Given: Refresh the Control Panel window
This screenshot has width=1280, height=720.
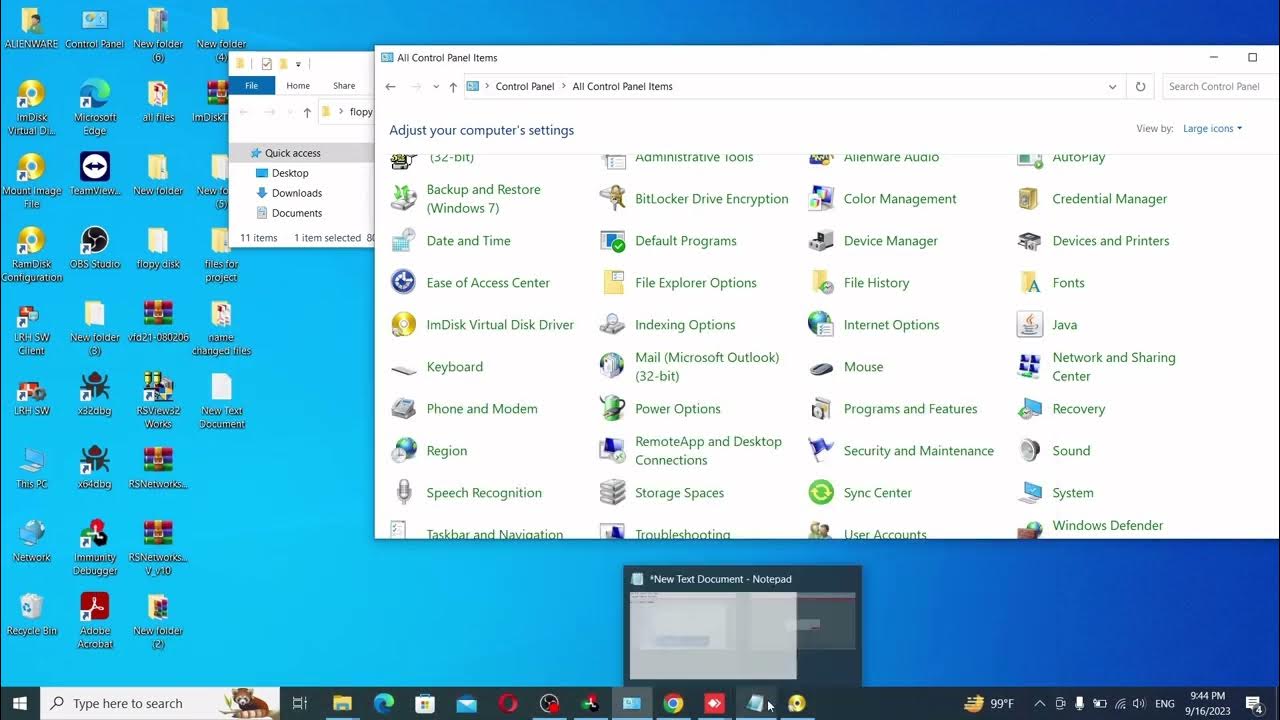Looking at the screenshot, I should (x=1140, y=87).
